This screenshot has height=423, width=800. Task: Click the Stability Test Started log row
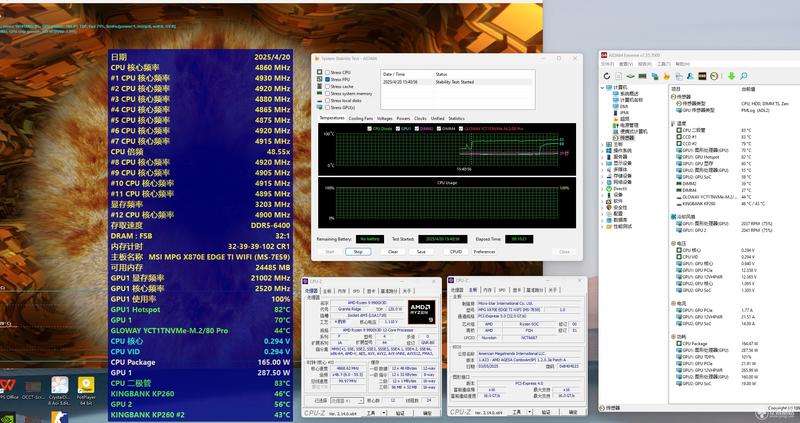(x=457, y=82)
